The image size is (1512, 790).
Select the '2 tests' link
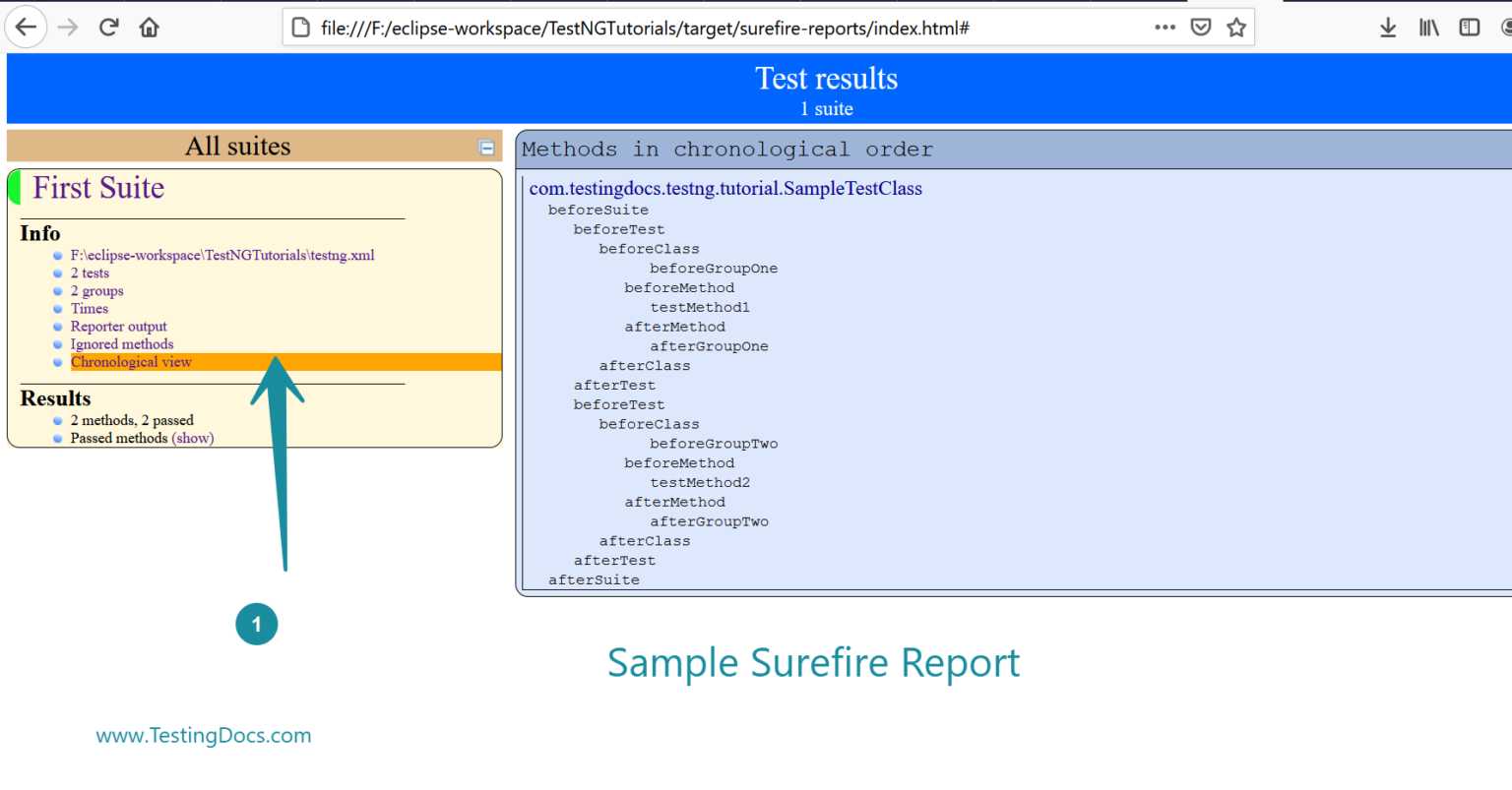click(90, 273)
